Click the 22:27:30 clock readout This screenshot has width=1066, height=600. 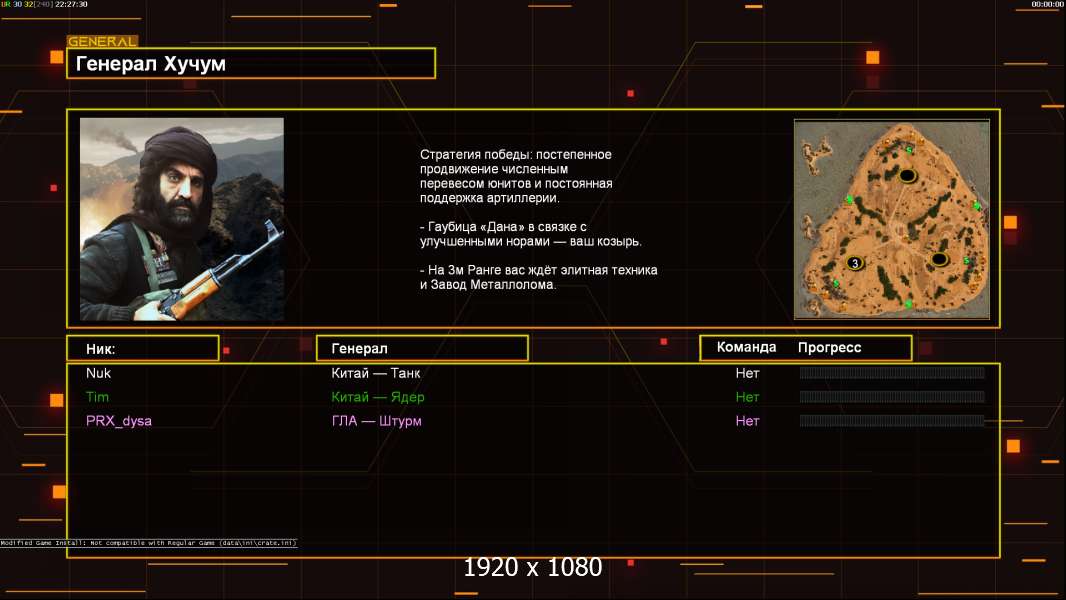[71, 4]
